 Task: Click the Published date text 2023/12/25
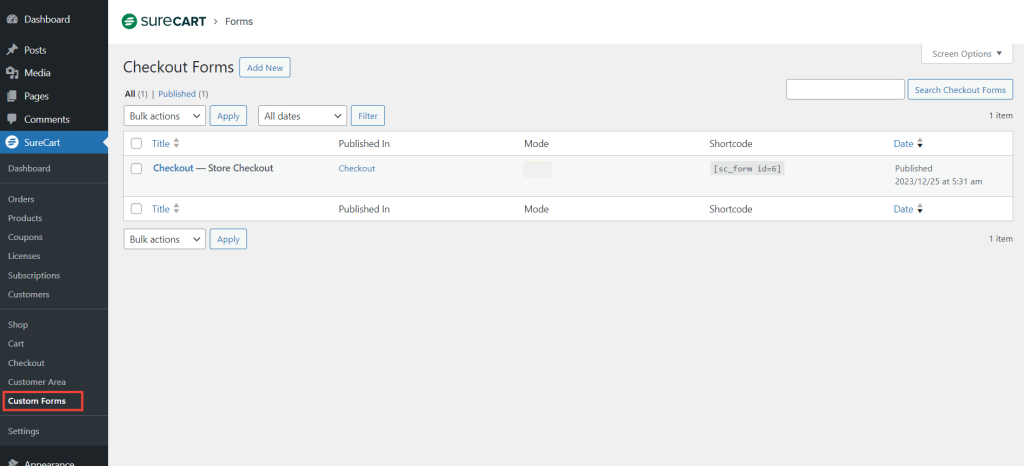(938, 181)
